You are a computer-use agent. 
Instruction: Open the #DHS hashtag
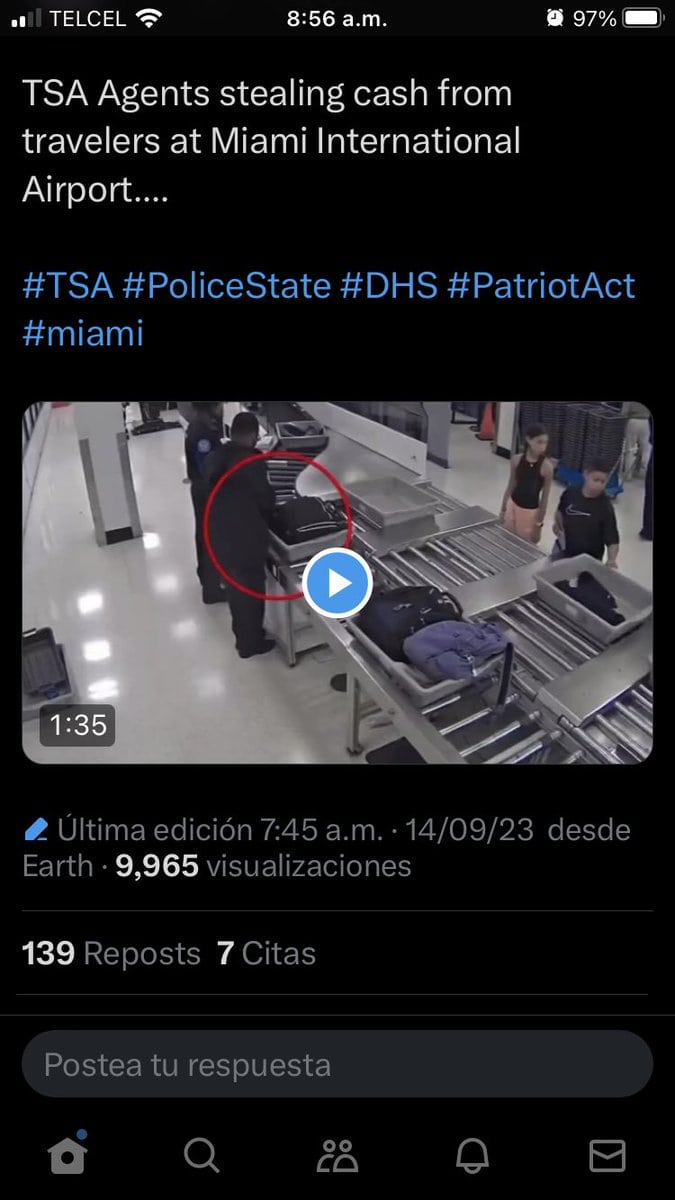click(389, 285)
